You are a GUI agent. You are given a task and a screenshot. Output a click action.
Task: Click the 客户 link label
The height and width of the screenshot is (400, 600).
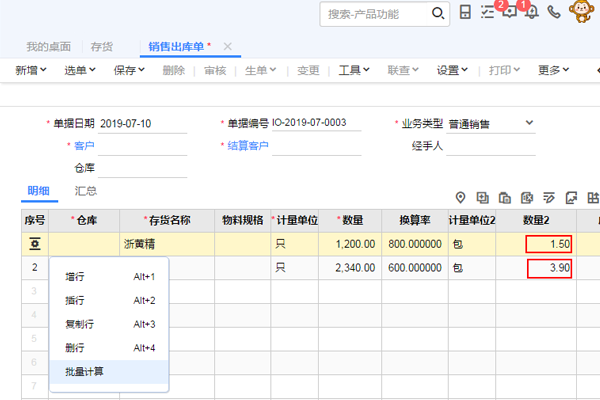pyautogui.click(x=85, y=146)
